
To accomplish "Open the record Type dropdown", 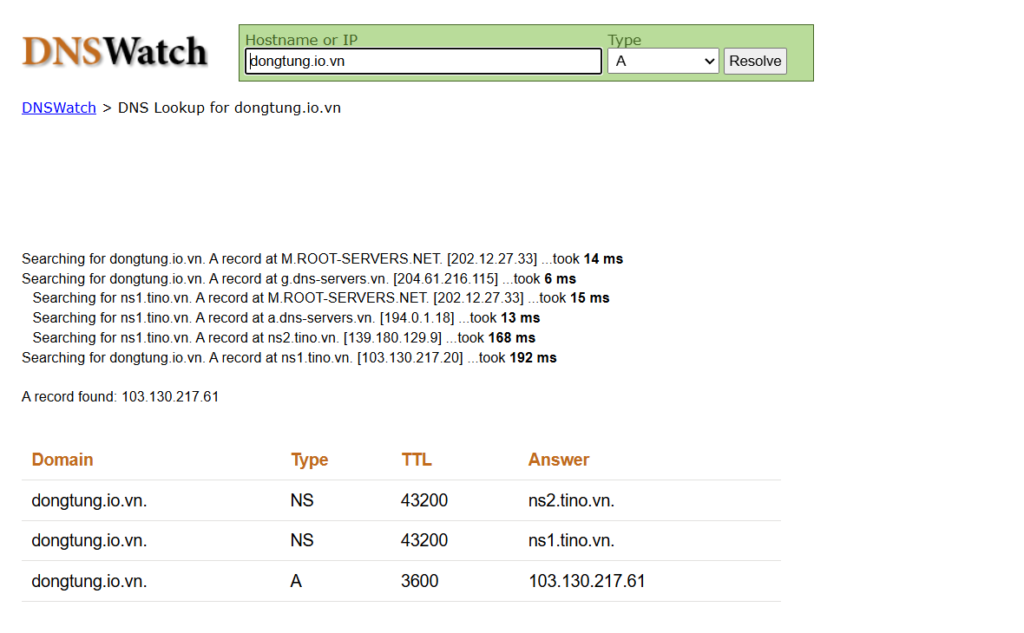I will point(663,61).
